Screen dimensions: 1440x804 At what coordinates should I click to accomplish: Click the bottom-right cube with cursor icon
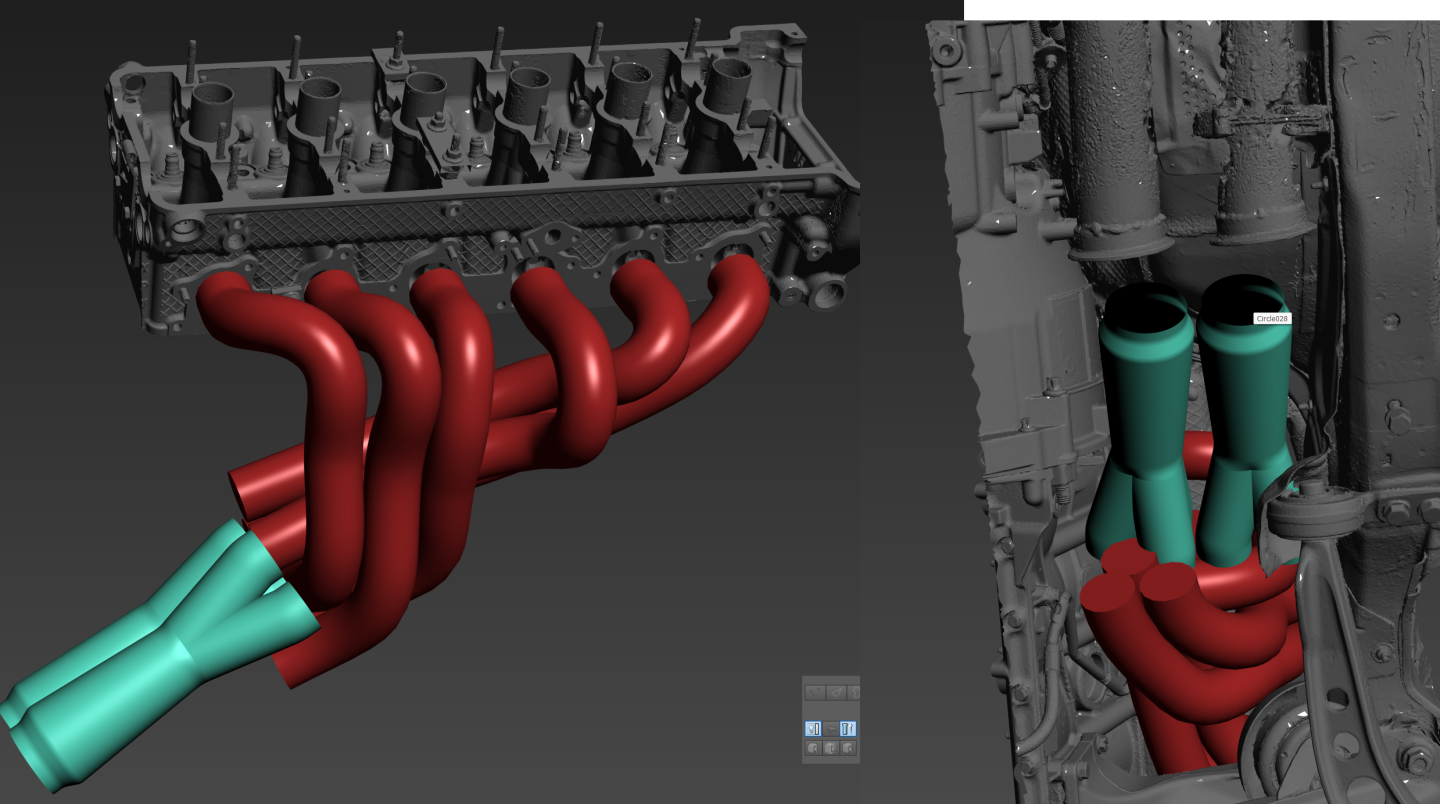849,748
